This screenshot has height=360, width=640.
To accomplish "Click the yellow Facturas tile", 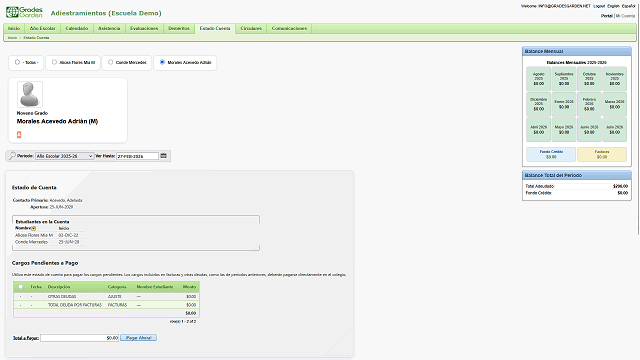I will 602,154.
